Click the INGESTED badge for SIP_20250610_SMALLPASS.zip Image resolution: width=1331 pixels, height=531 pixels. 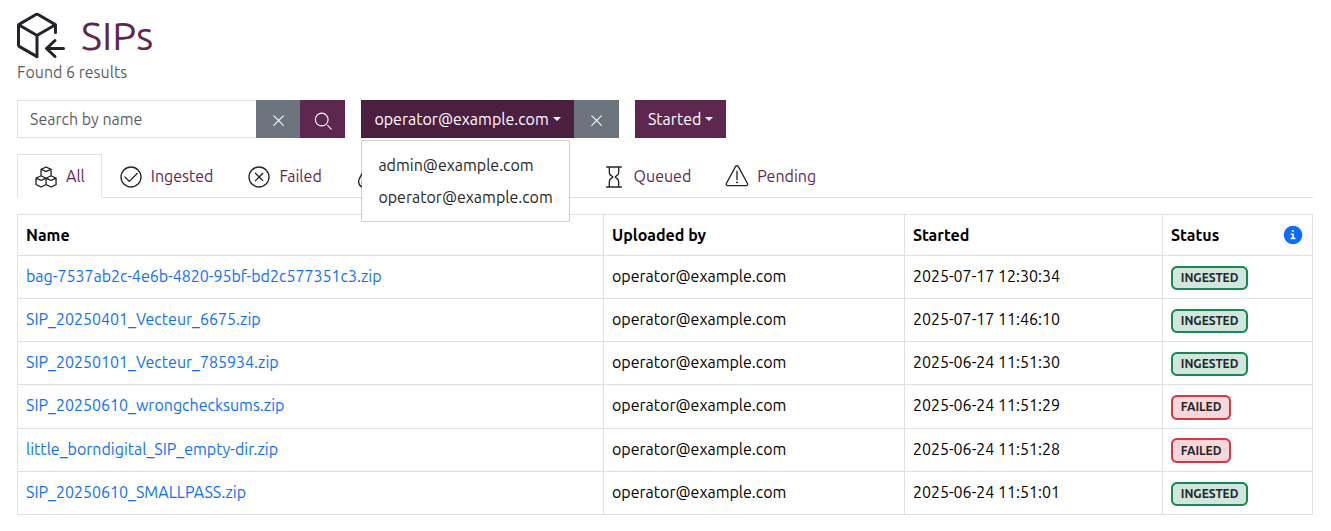(x=1209, y=494)
